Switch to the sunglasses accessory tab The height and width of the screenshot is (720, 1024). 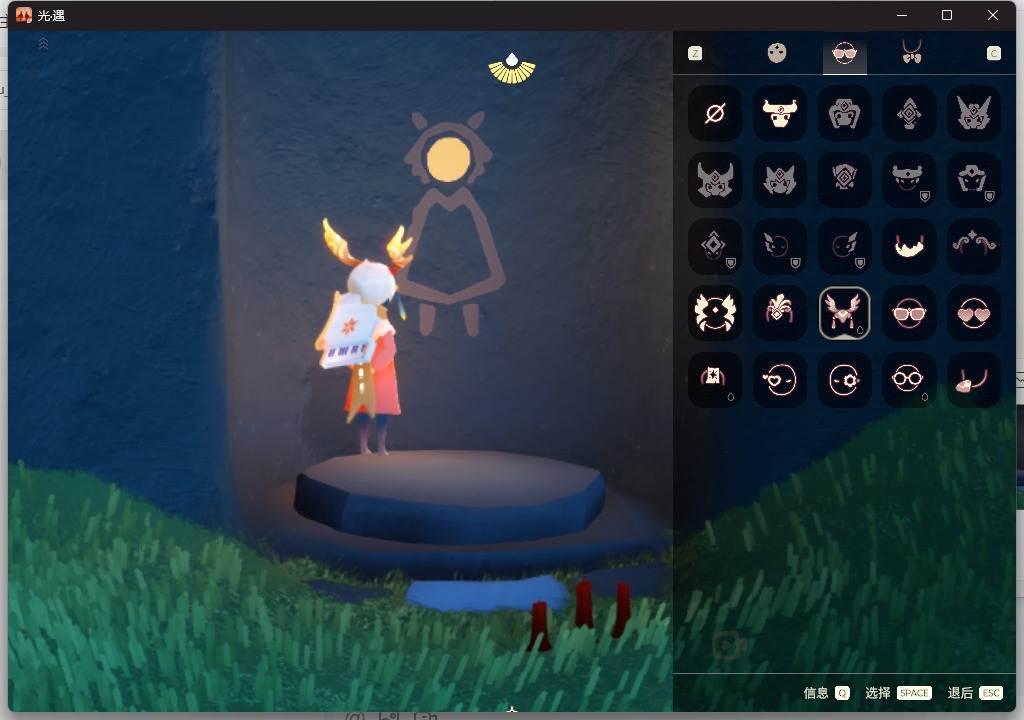pyautogui.click(x=844, y=54)
